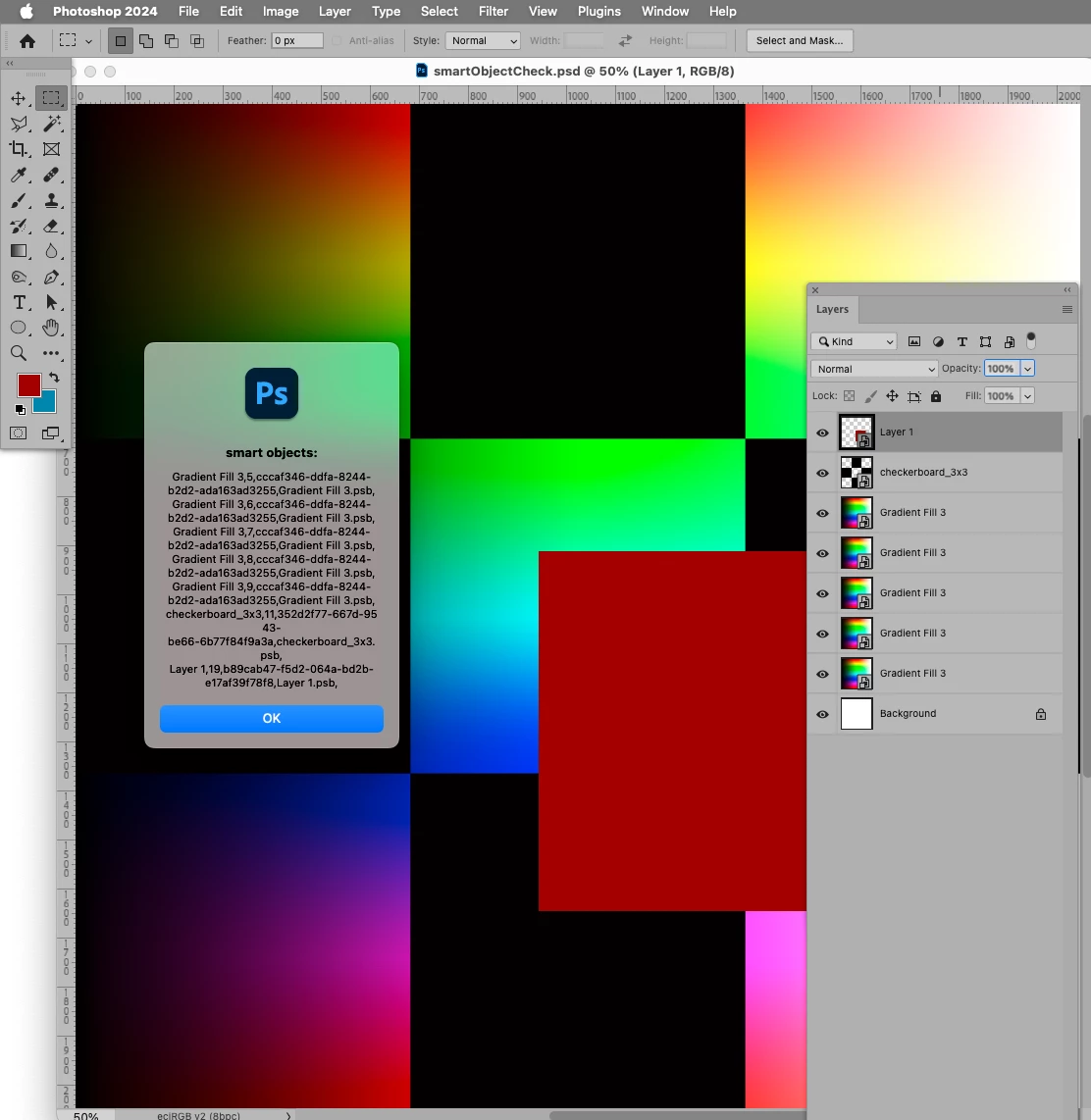The width and height of the screenshot is (1091, 1120).
Task: Select the Crop tool
Action: click(19, 149)
